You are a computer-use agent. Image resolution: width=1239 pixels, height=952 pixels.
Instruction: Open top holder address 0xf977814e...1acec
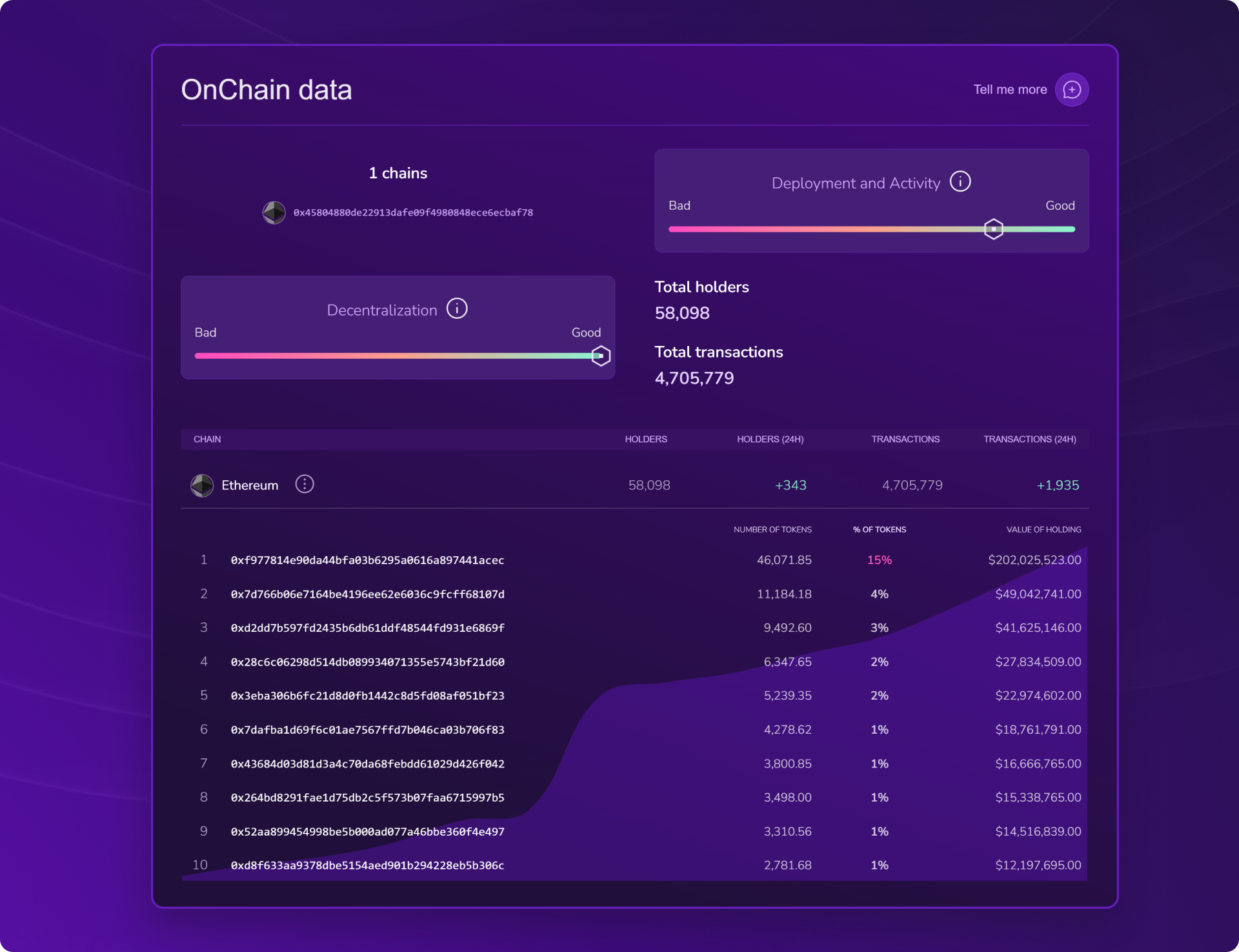coord(367,560)
